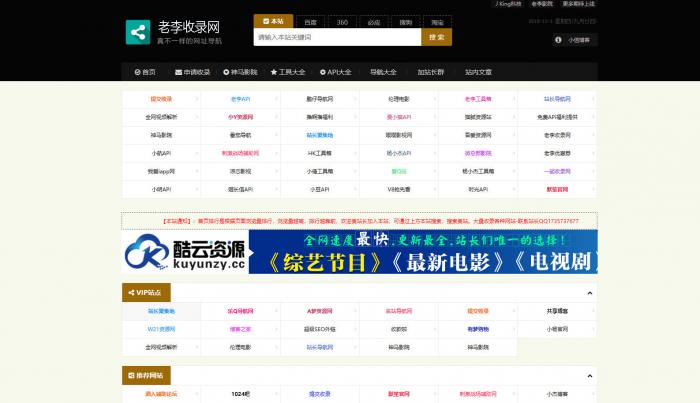Image resolution: width=700 pixels, height=403 pixels.
Task: Click the 小倪博客 button in header
Action: [x=577, y=40]
